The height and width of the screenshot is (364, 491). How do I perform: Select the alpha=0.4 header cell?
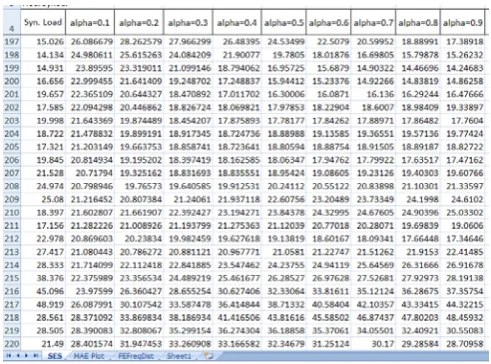click(x=237, y=22)
